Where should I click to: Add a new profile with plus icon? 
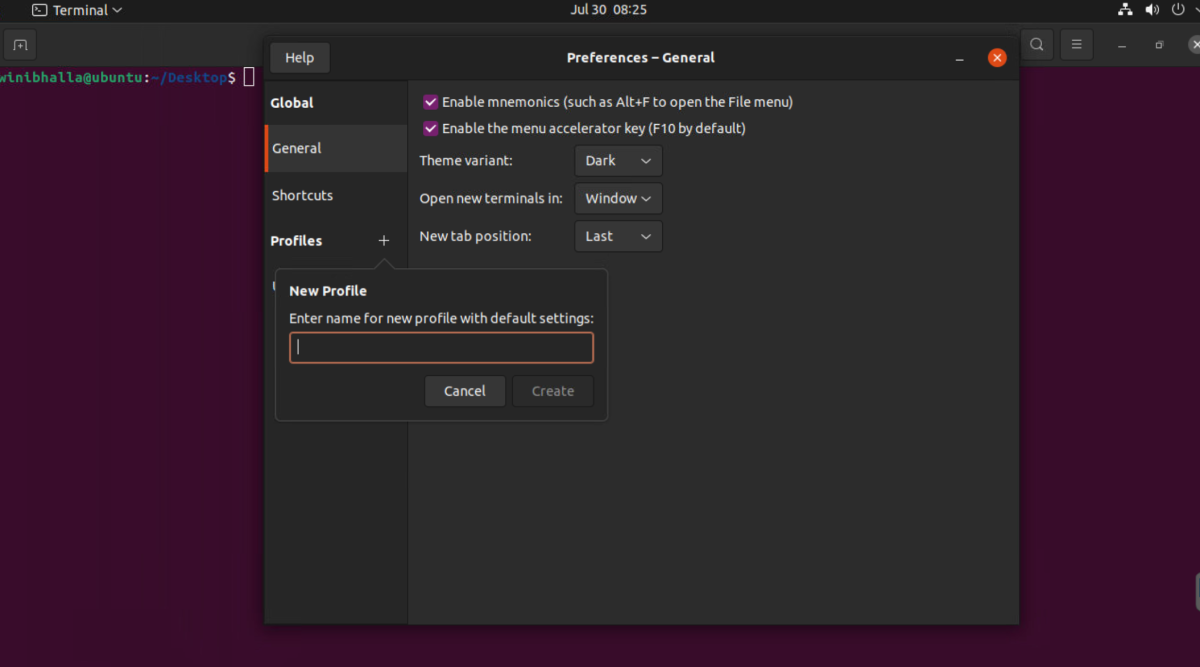pos(384,241)
